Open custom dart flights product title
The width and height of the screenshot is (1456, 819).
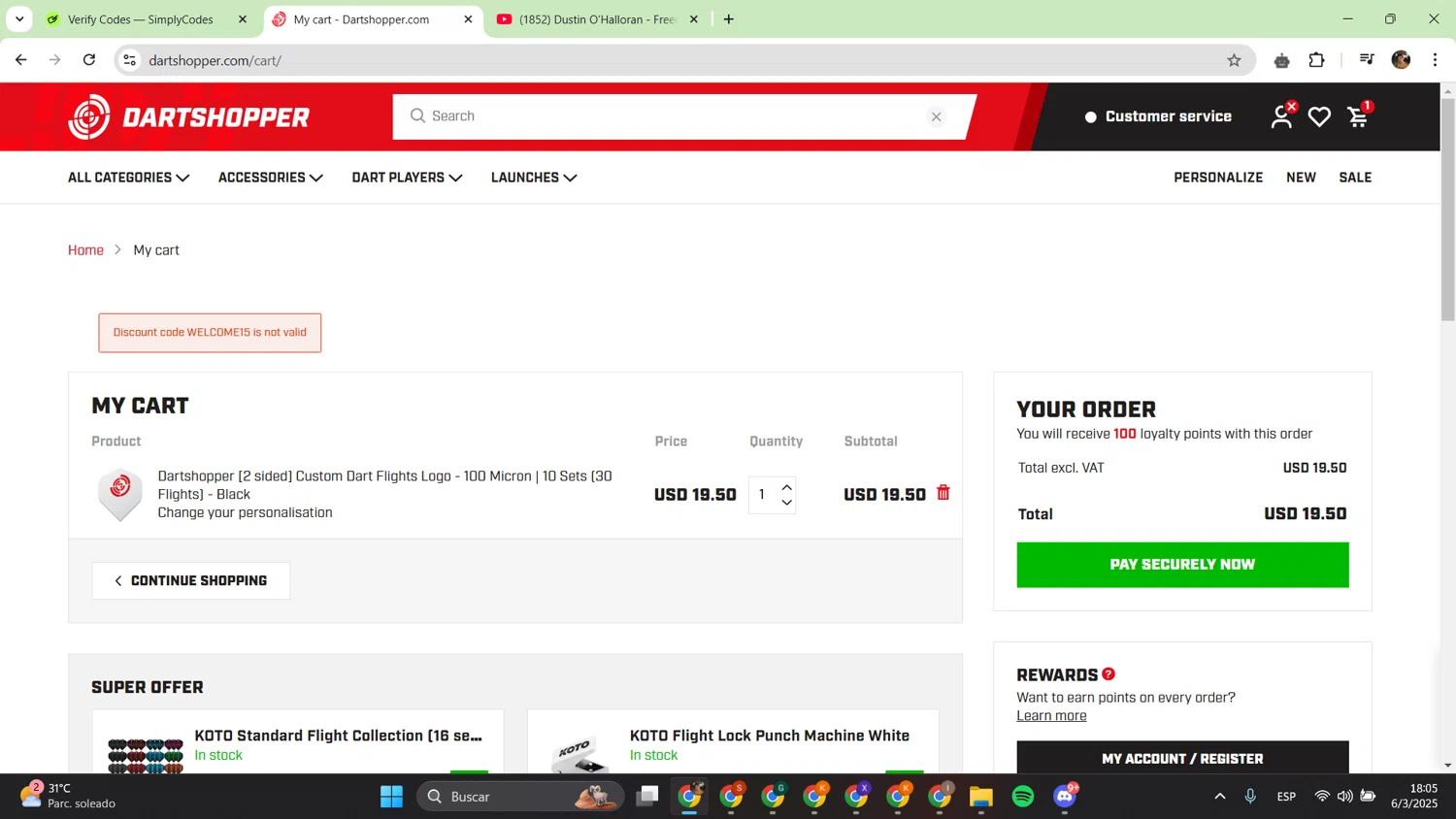tap(384, 485)
